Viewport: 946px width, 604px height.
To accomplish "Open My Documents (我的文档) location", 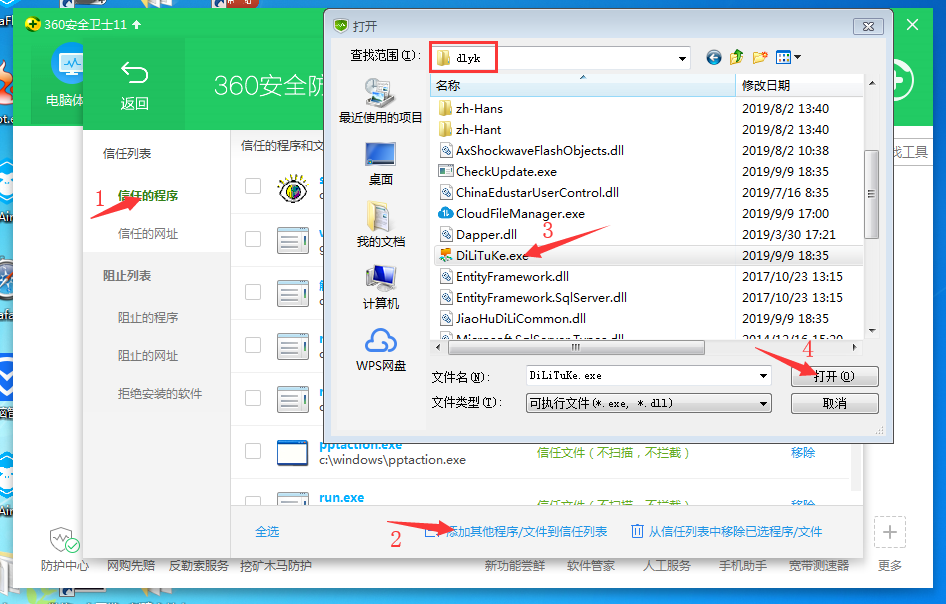I will (380, 225).
